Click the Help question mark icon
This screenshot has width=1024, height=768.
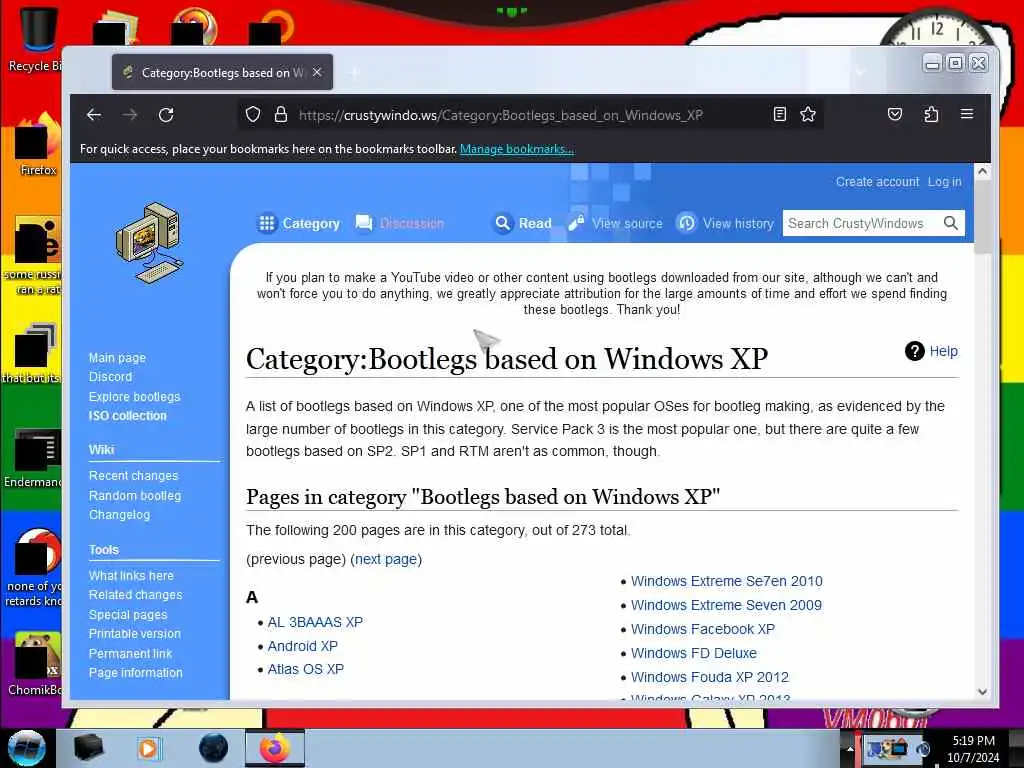[914, 351]
